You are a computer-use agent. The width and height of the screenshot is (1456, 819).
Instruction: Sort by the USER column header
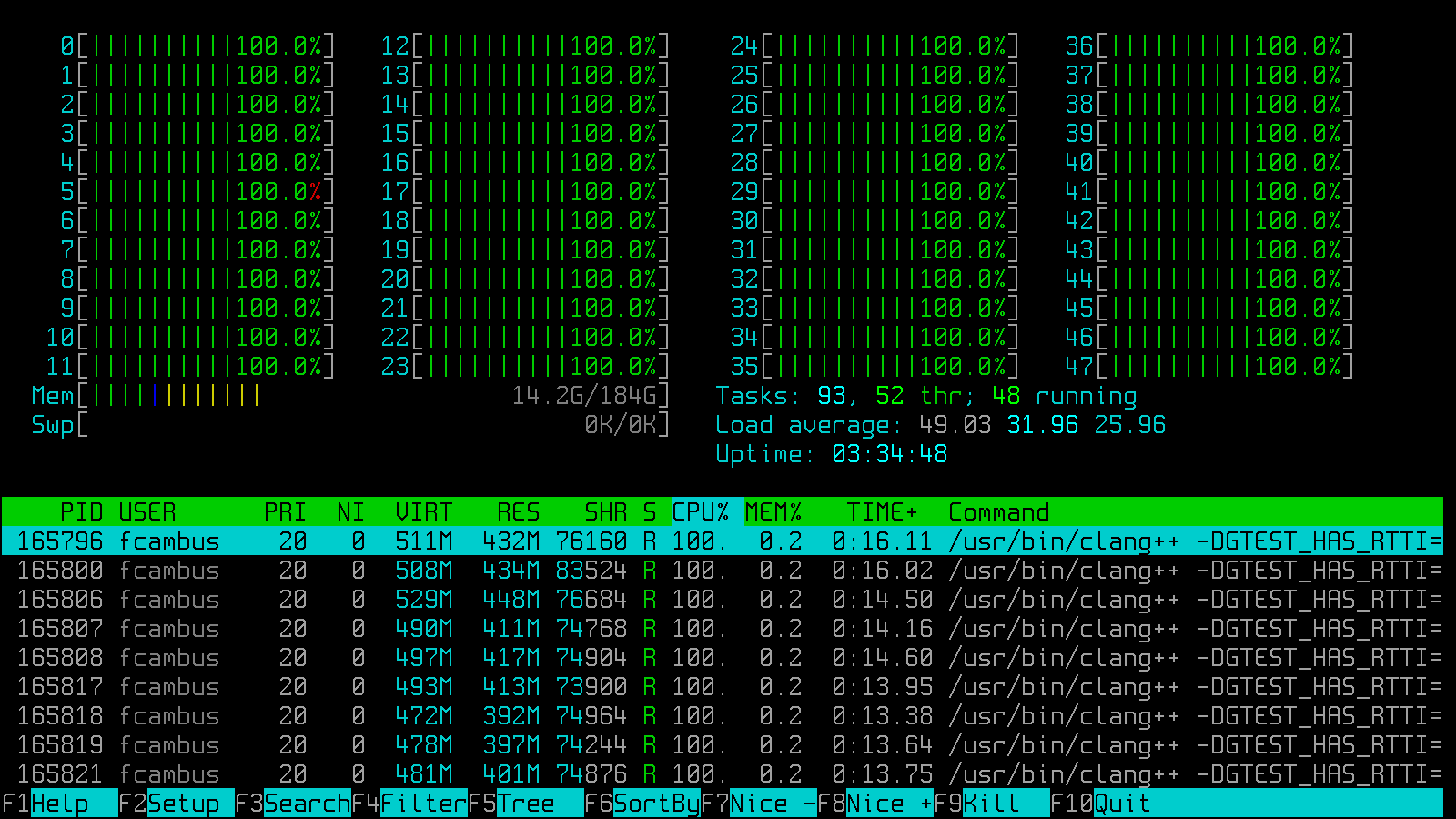pyautogui.click(x=147, y=512)
